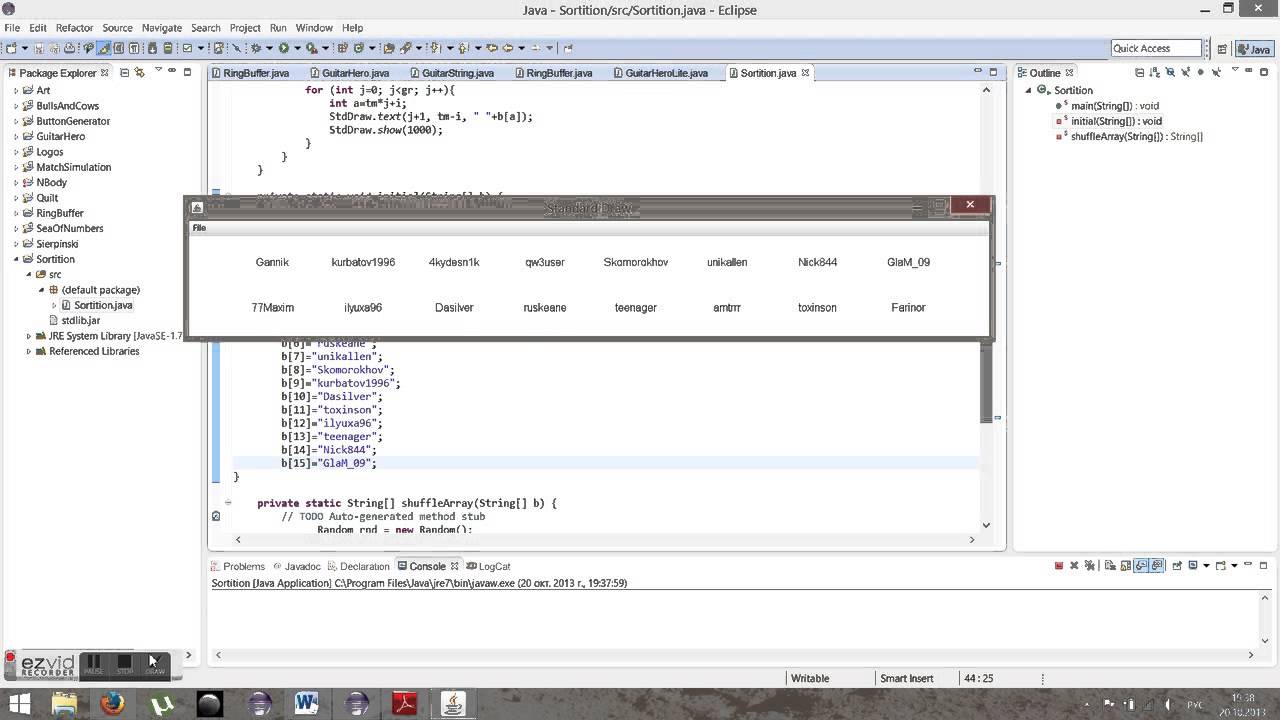Toggle Hide Static Members in Outline
This screenshot has width=1280, height=720.
tap(1186, 72)
